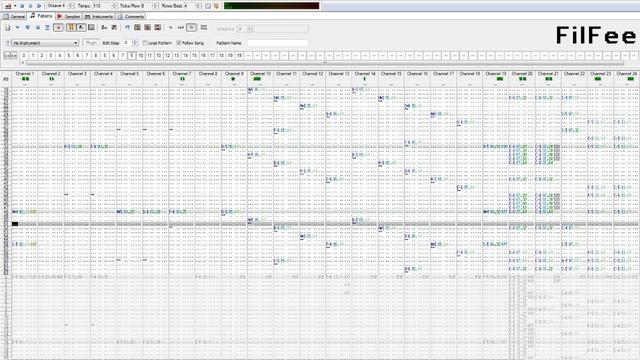Image resolution: width=640 pixels, height=360 pixels.
Task: Click the highlighted 'hi' toolbar icon
Action: (191, 27)
